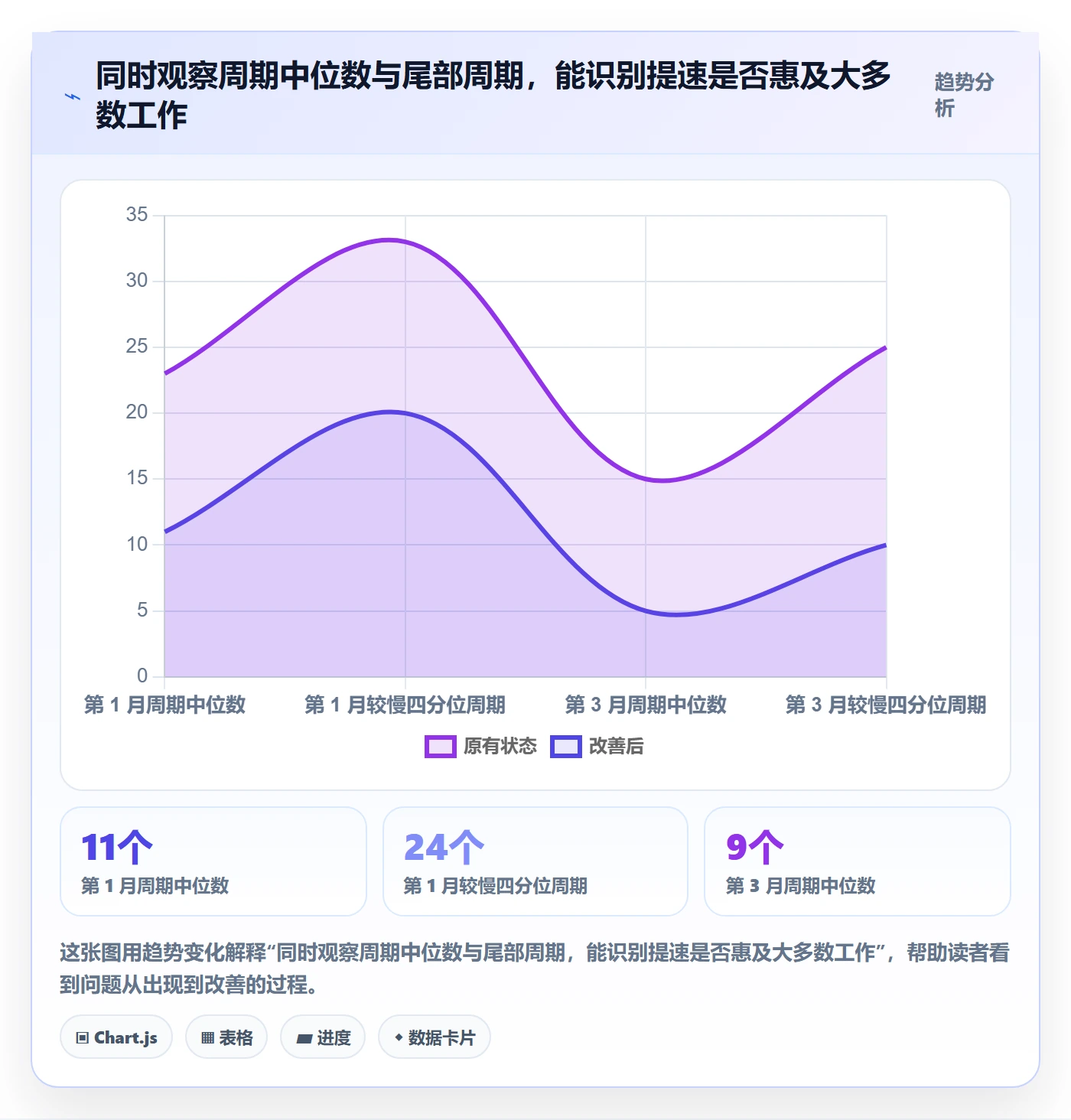The image size is (1071, 1120).
Task: Click the x-axis label 第 3 月周期中位数
Action: 646,705
